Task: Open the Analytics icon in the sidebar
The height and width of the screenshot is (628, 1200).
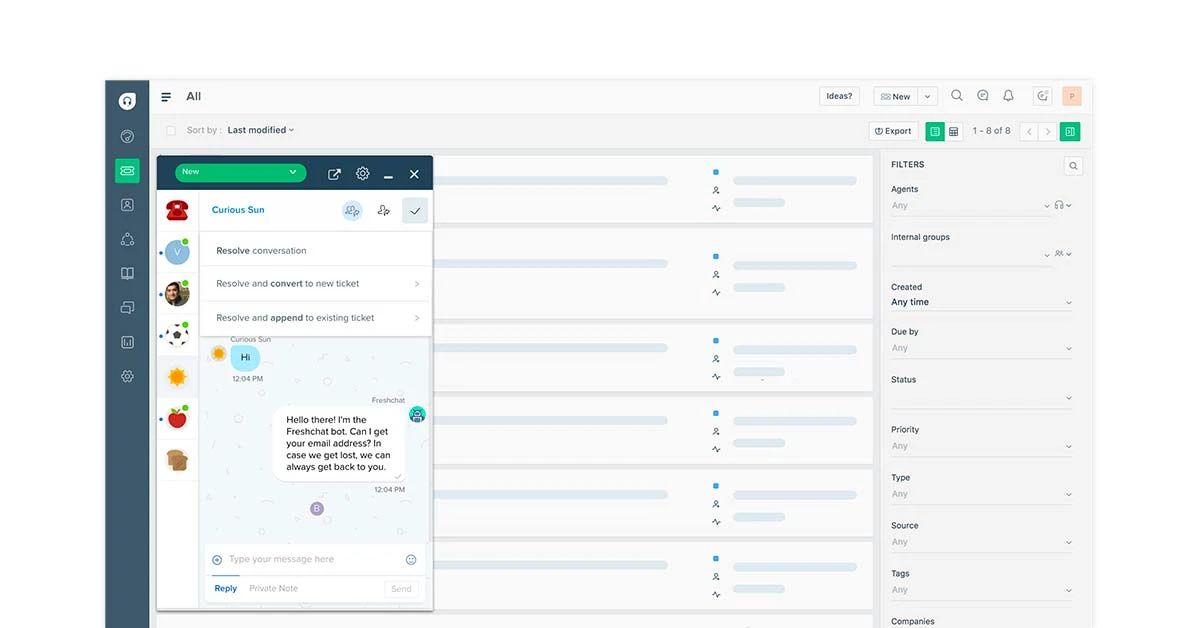Action: tap(127, 342)
